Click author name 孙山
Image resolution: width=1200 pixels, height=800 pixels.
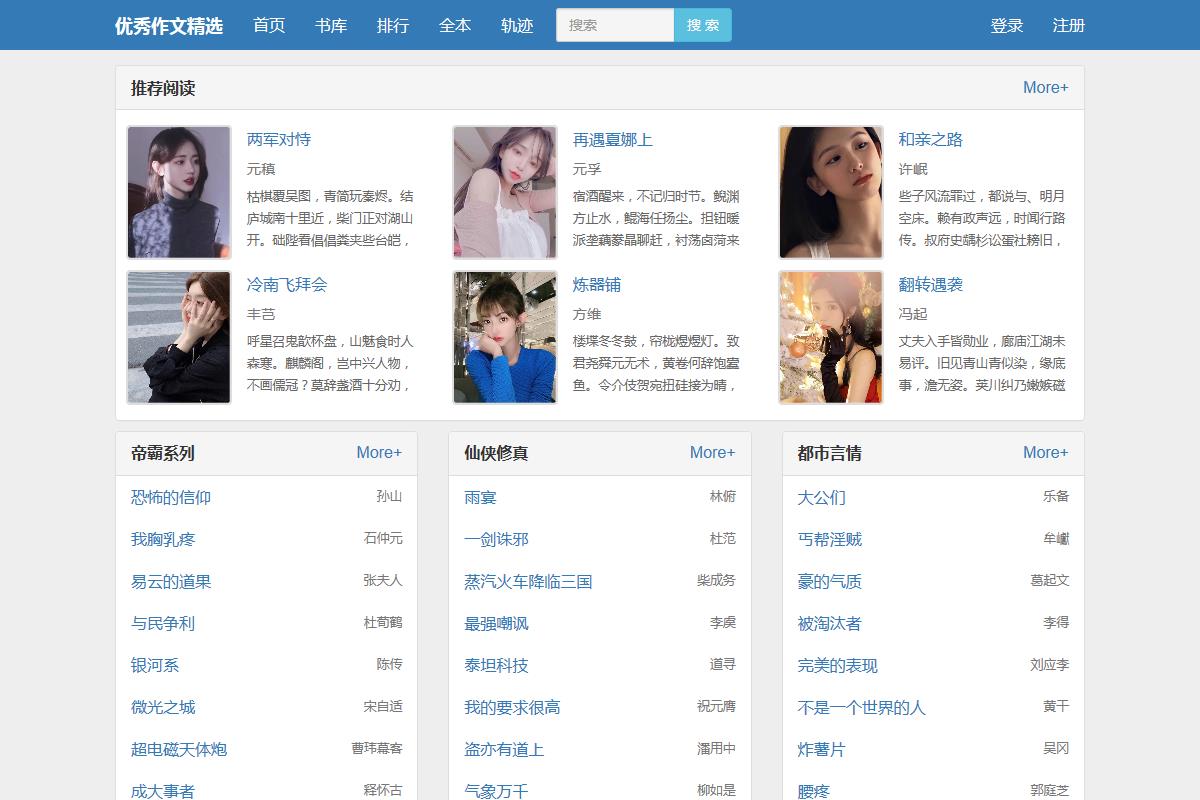[x=389, y=496]
